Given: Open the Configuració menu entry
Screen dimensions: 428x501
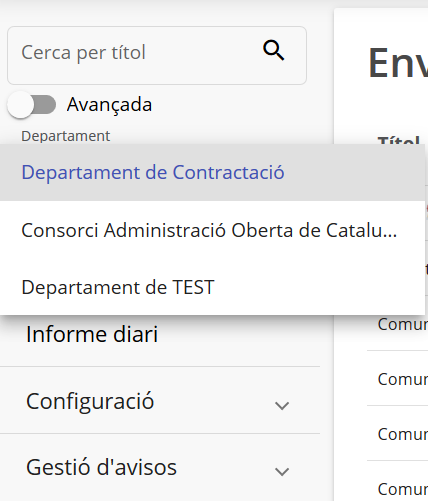Looking at the screenshot, I should pyautogui.click(x=160, y=400).
